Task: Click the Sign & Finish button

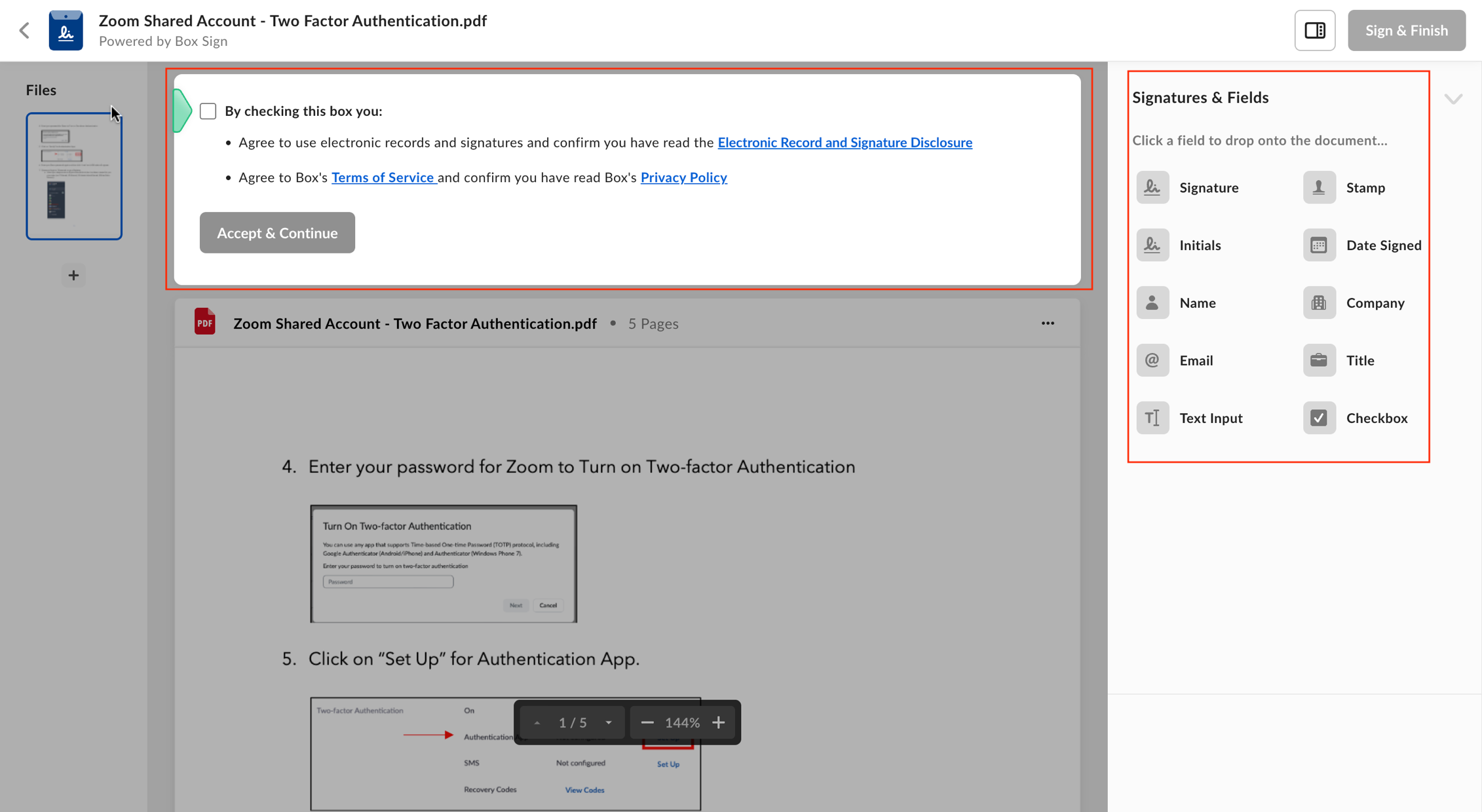Action: (1406, 31)
